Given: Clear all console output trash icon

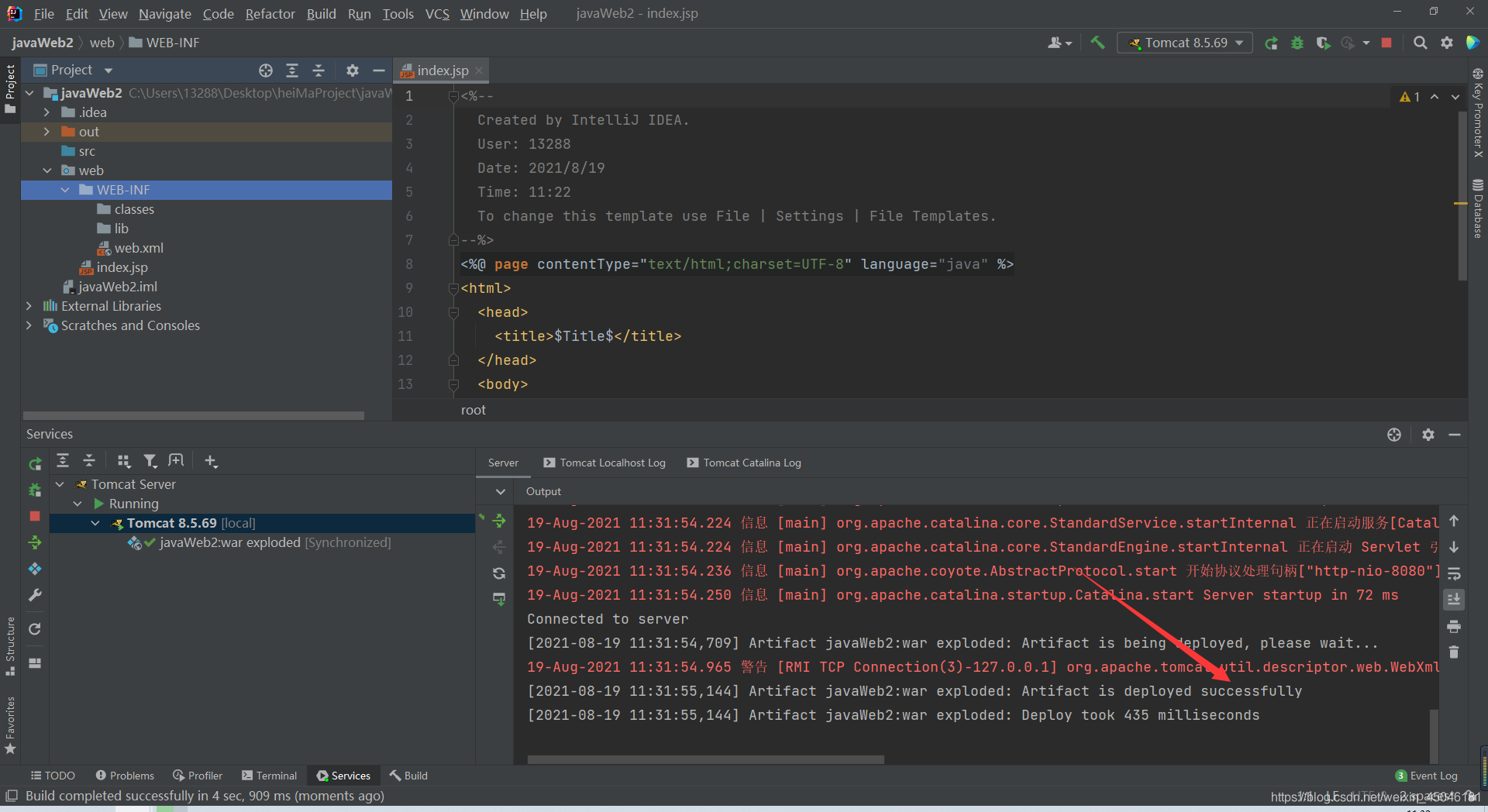Looking at the screenshot, I should coord(1454,652).
